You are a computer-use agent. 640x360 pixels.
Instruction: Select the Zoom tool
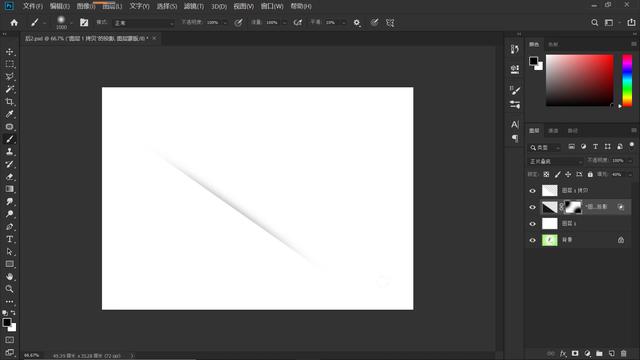(x=9, y=289)
